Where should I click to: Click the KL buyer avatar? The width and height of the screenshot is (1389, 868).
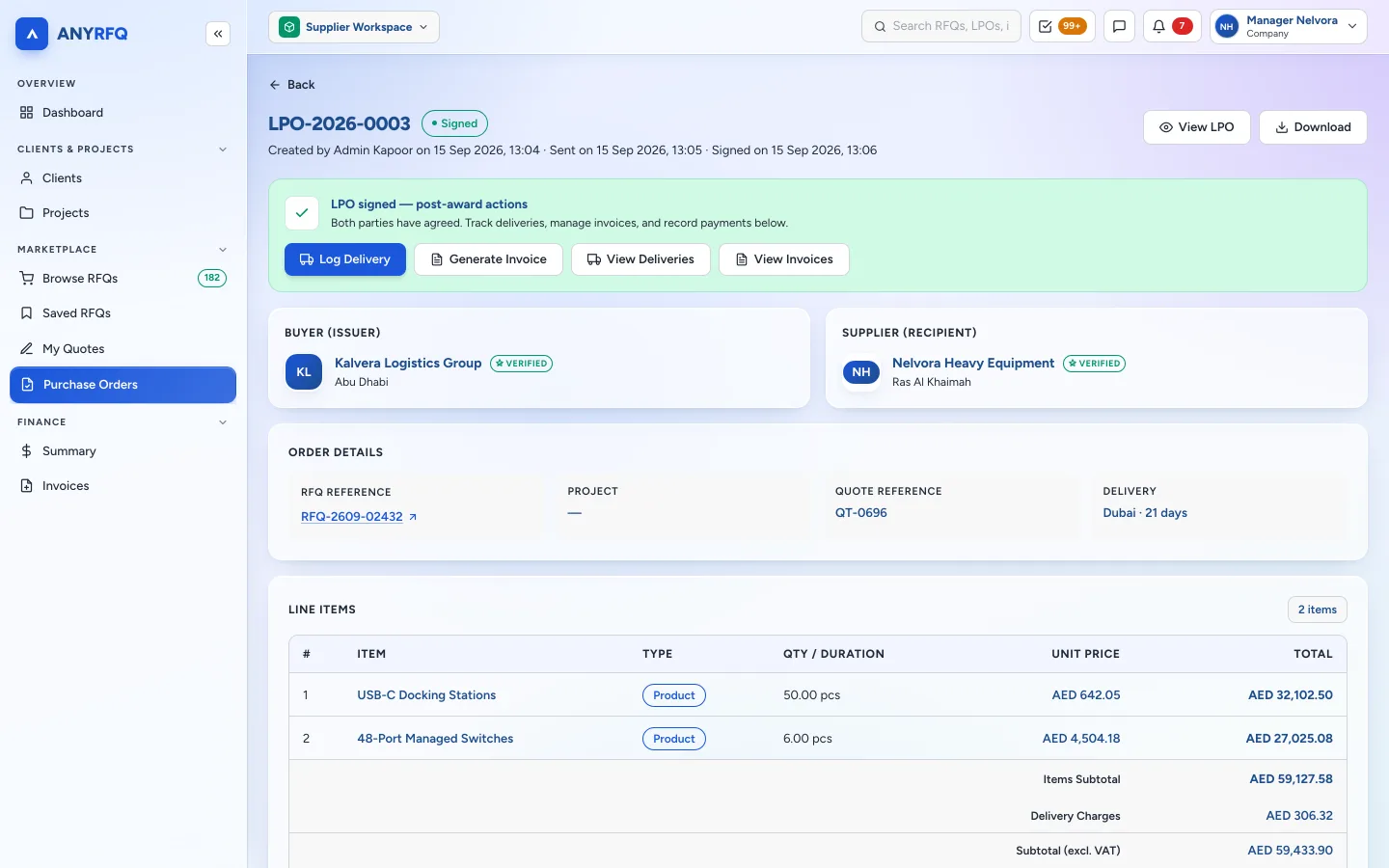click(x=304, y=372)
